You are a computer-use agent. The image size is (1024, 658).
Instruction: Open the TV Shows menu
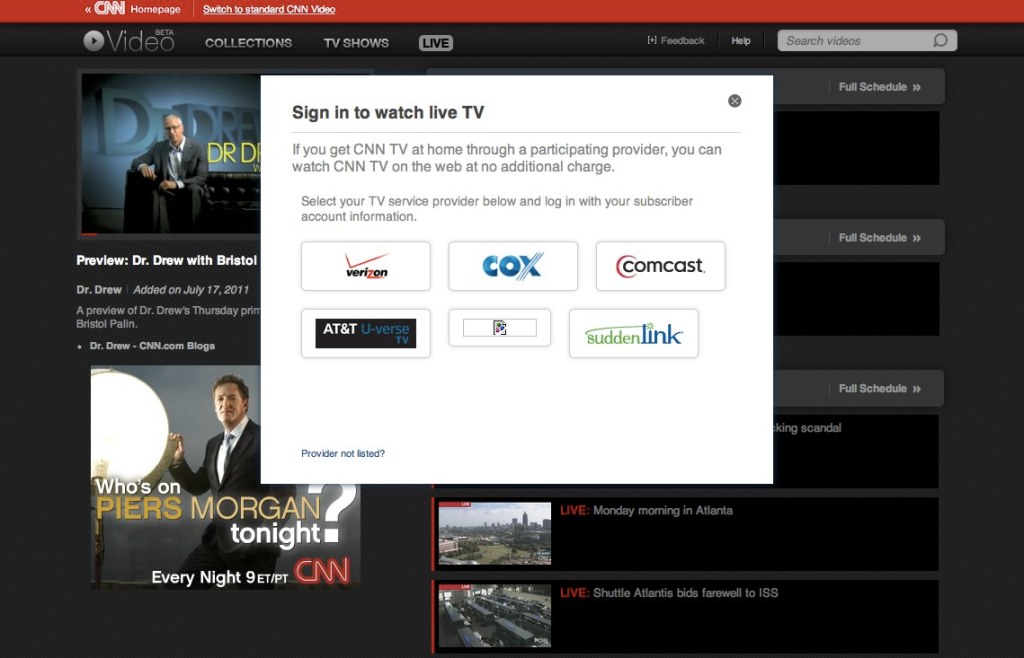click(x=356, y=43)
